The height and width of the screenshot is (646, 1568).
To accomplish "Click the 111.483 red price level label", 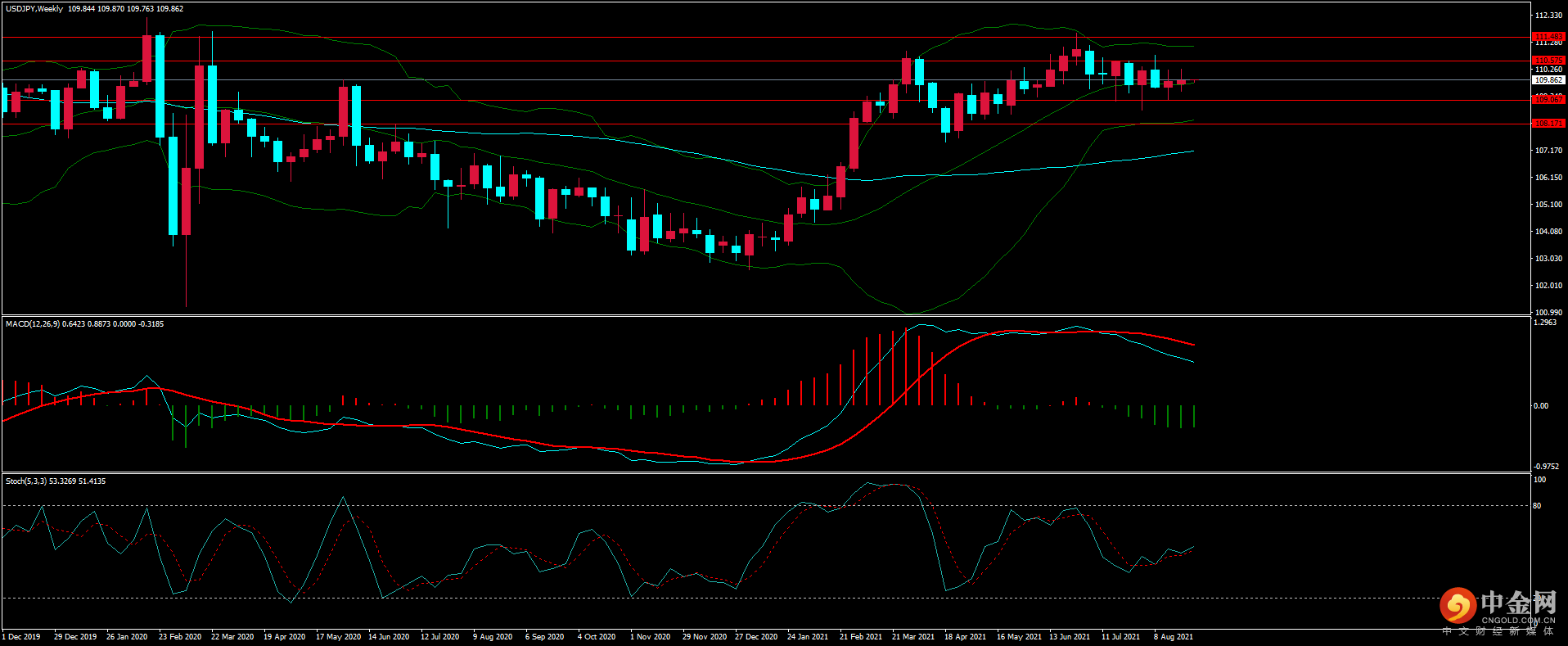I will [1548, 37].
